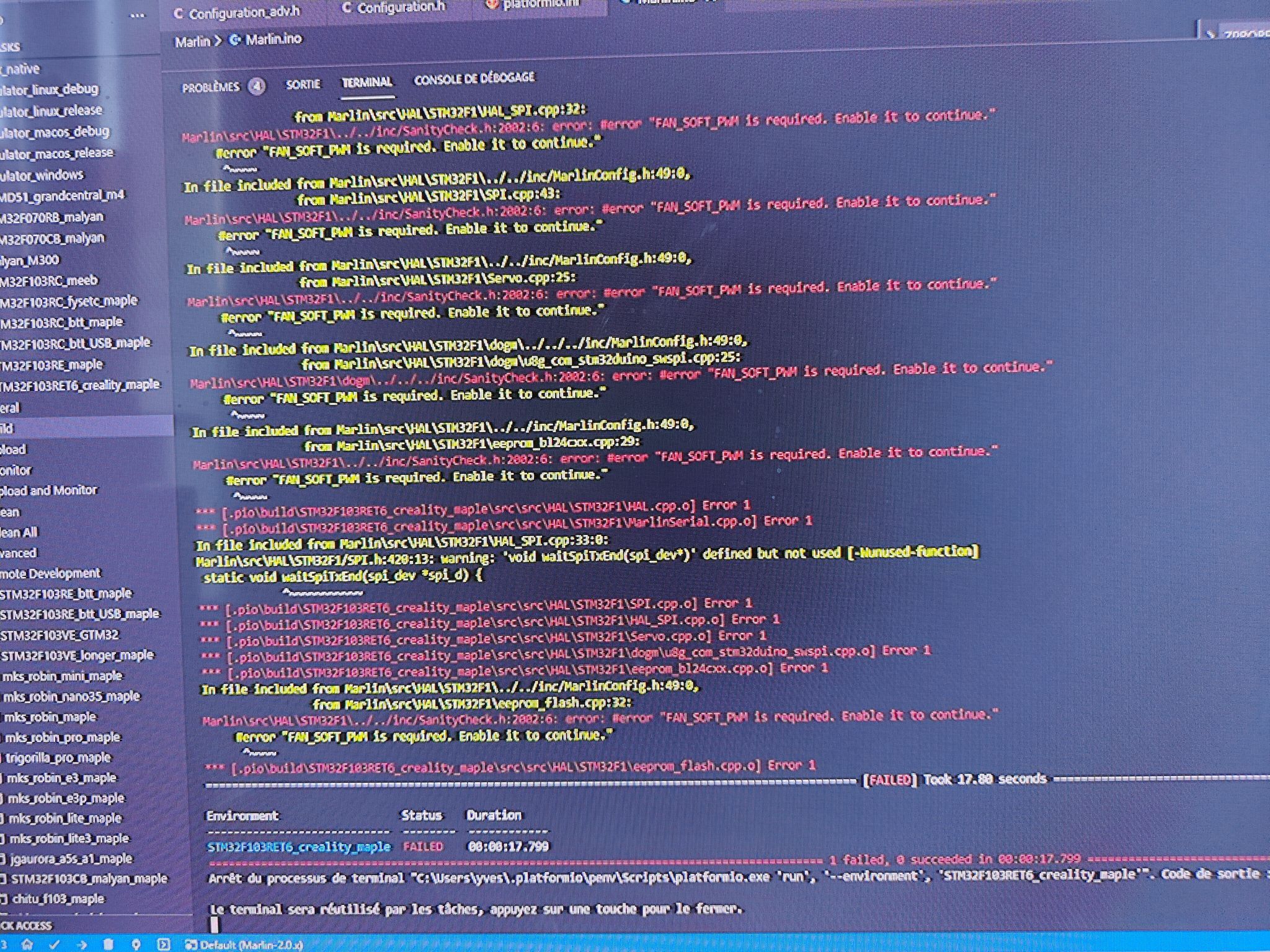Expand the STM32F103VE_GTM32 environment
Image resolution: width=1270 pixels, height=952 pixels.
tap(60, 635)
